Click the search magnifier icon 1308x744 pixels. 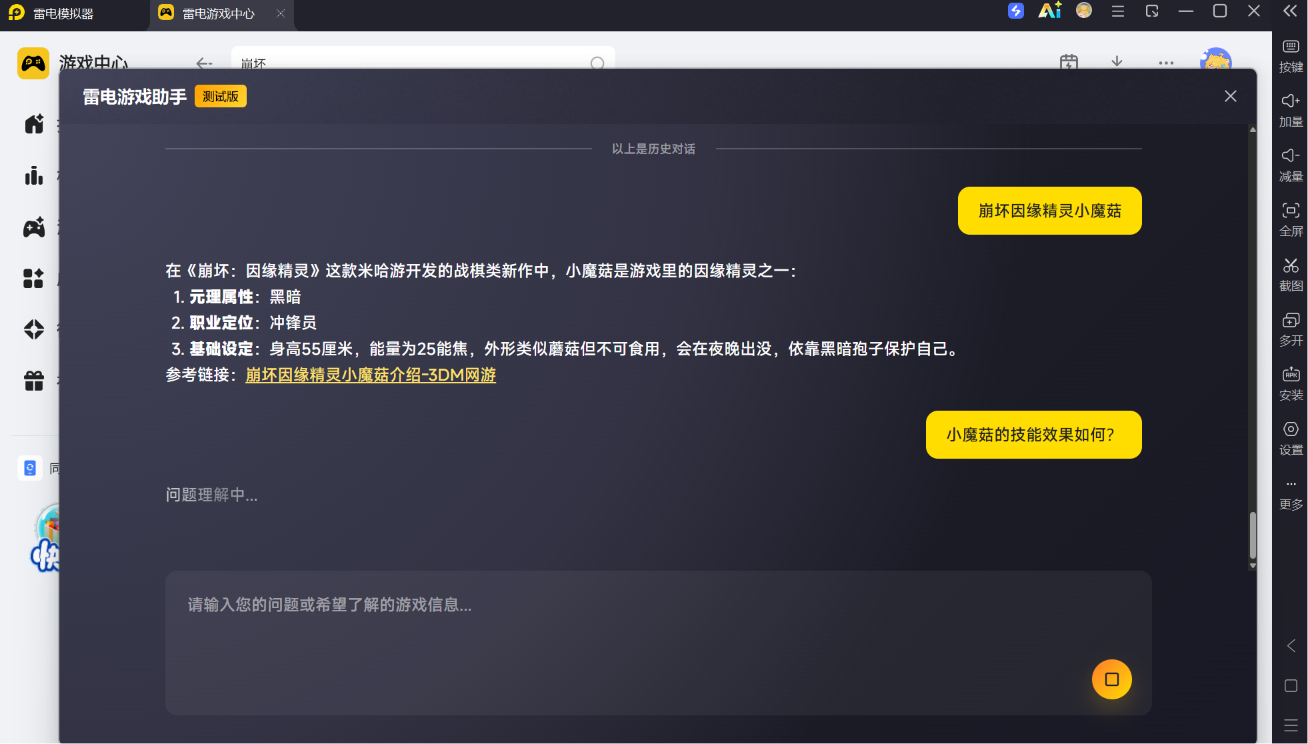click(x=597, y=63)
